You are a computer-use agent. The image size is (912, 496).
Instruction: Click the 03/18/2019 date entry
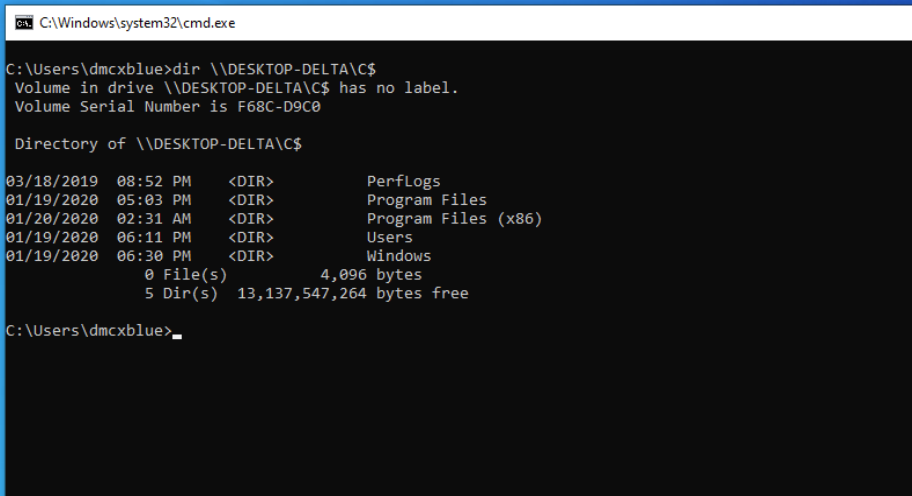52,181
